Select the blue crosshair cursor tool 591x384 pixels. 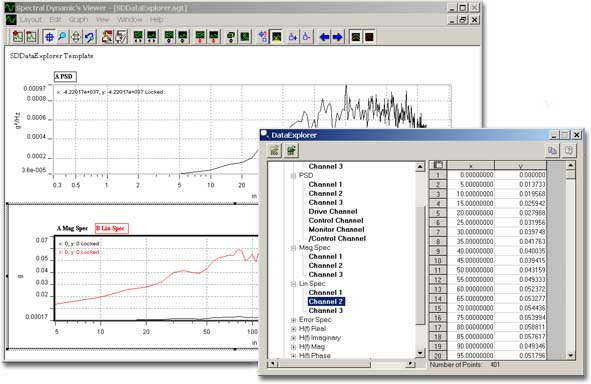click(x=49, y=37)
